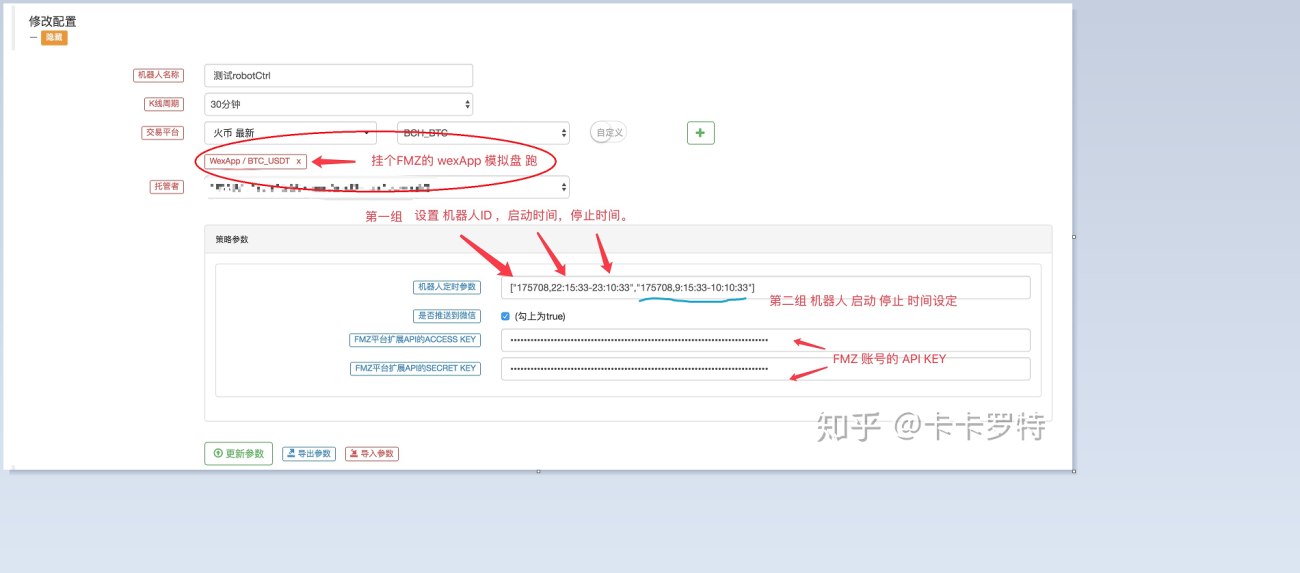This screenshot has width=1300, height=573.
Task: Open the 托管者 docker dropdown
Action: point(387,187)
